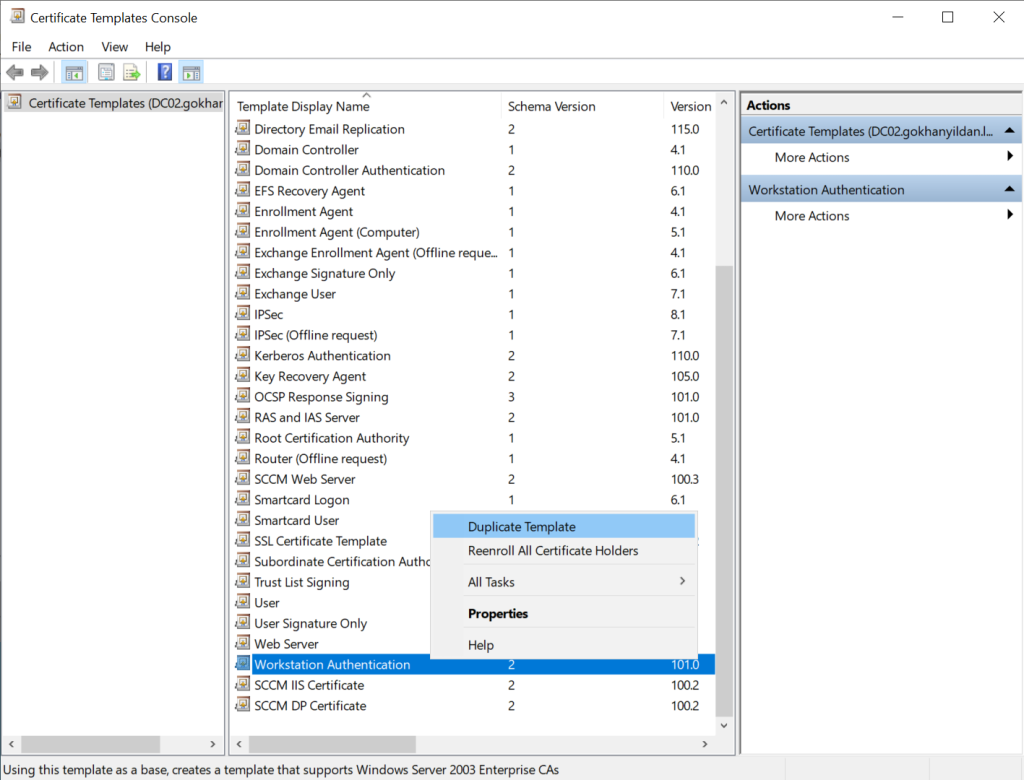This screenshot has width=1024, height=780.
Task: Click the Kerberos Authentication template icon
Action: (x=243, y=355)
